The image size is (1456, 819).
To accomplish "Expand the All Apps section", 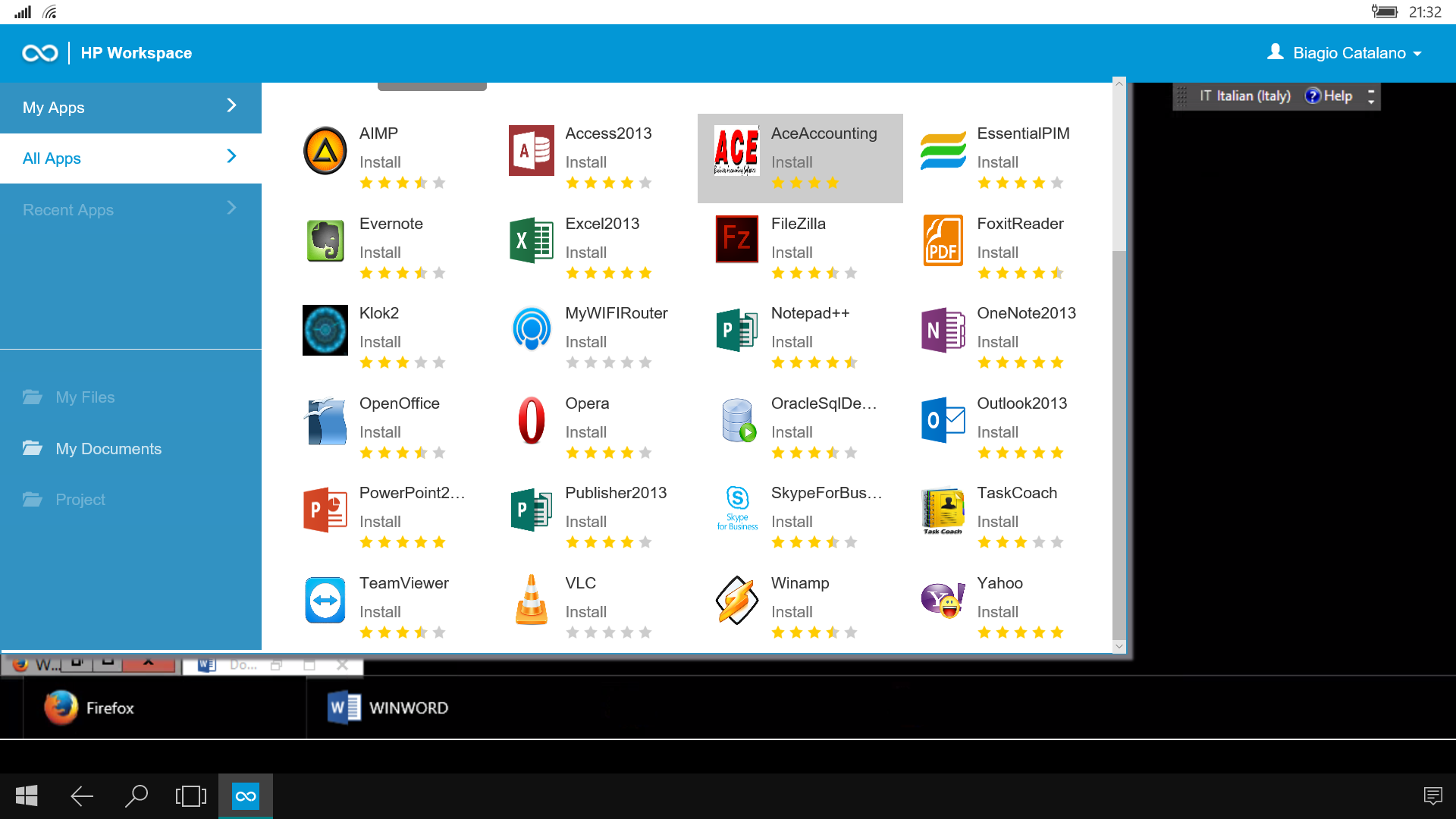I will click(232, 157).
